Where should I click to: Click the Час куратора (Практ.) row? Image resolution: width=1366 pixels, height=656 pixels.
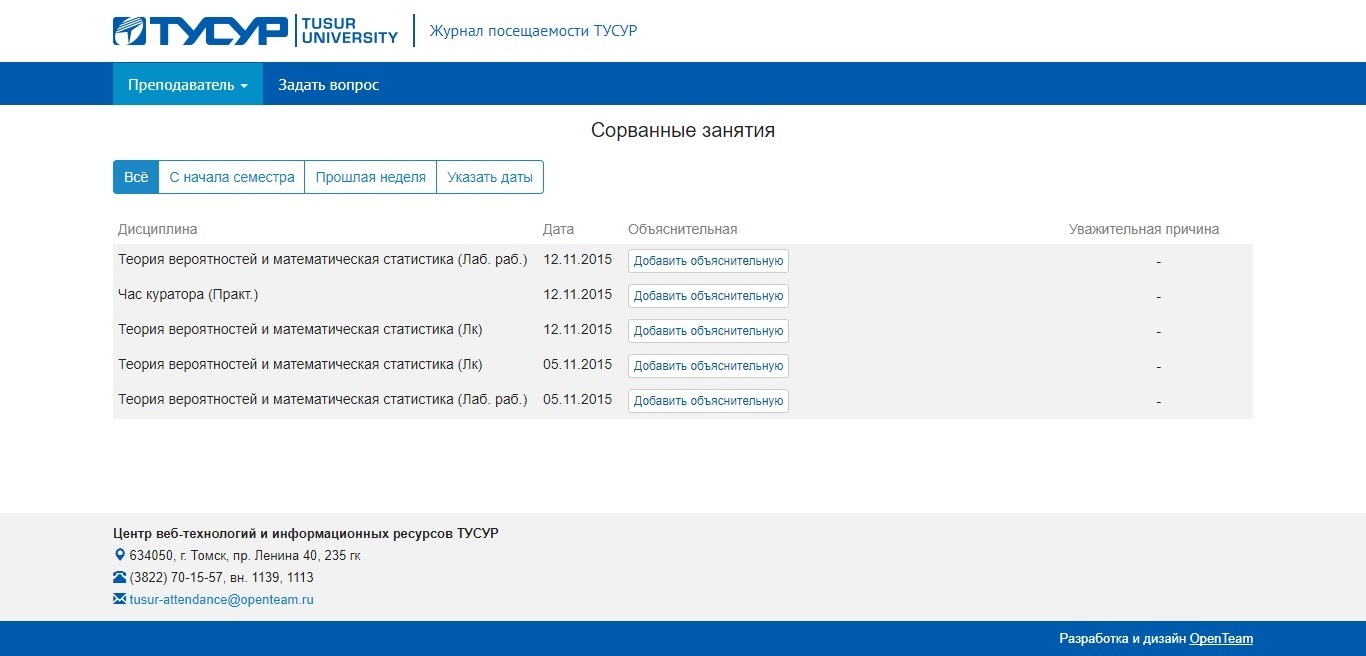pos(188,295)
